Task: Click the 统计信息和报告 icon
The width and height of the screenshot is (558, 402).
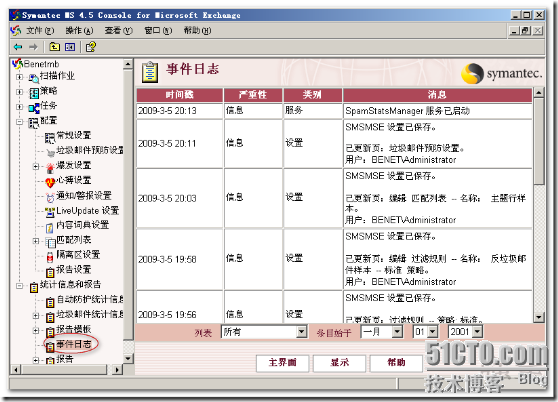Action: (34, 287)
